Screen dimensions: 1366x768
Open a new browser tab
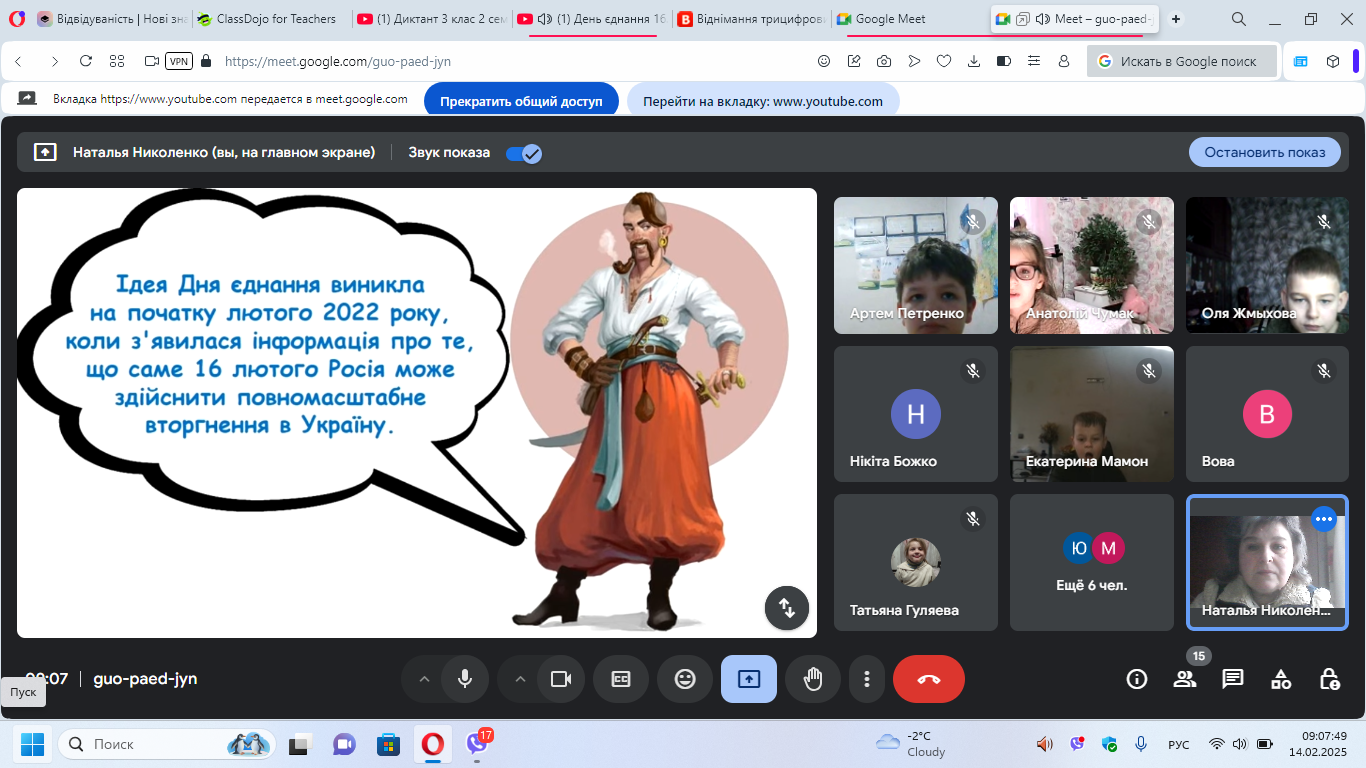tap(1176, 19)
